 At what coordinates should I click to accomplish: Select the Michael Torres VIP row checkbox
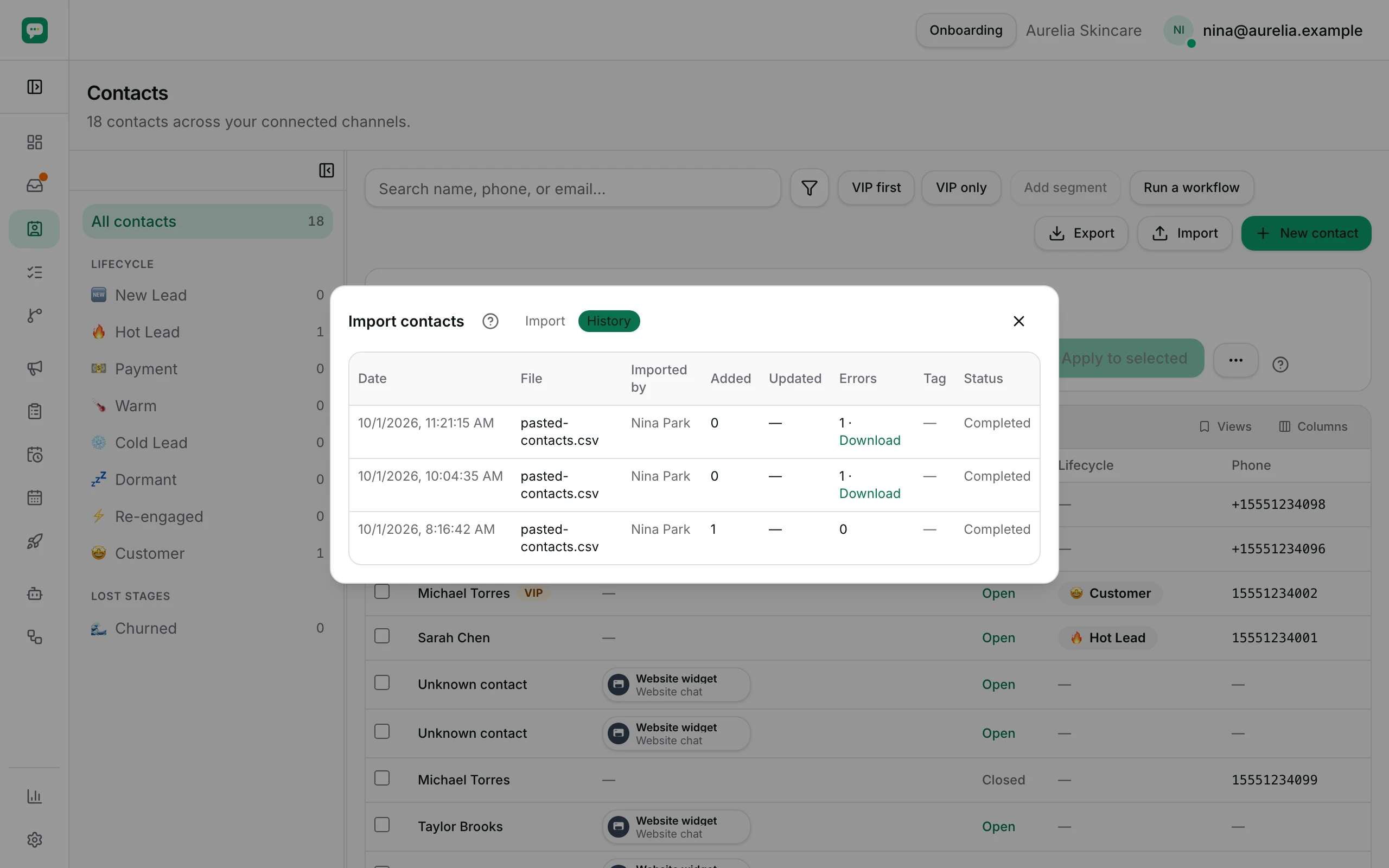(x=381, y=591)
